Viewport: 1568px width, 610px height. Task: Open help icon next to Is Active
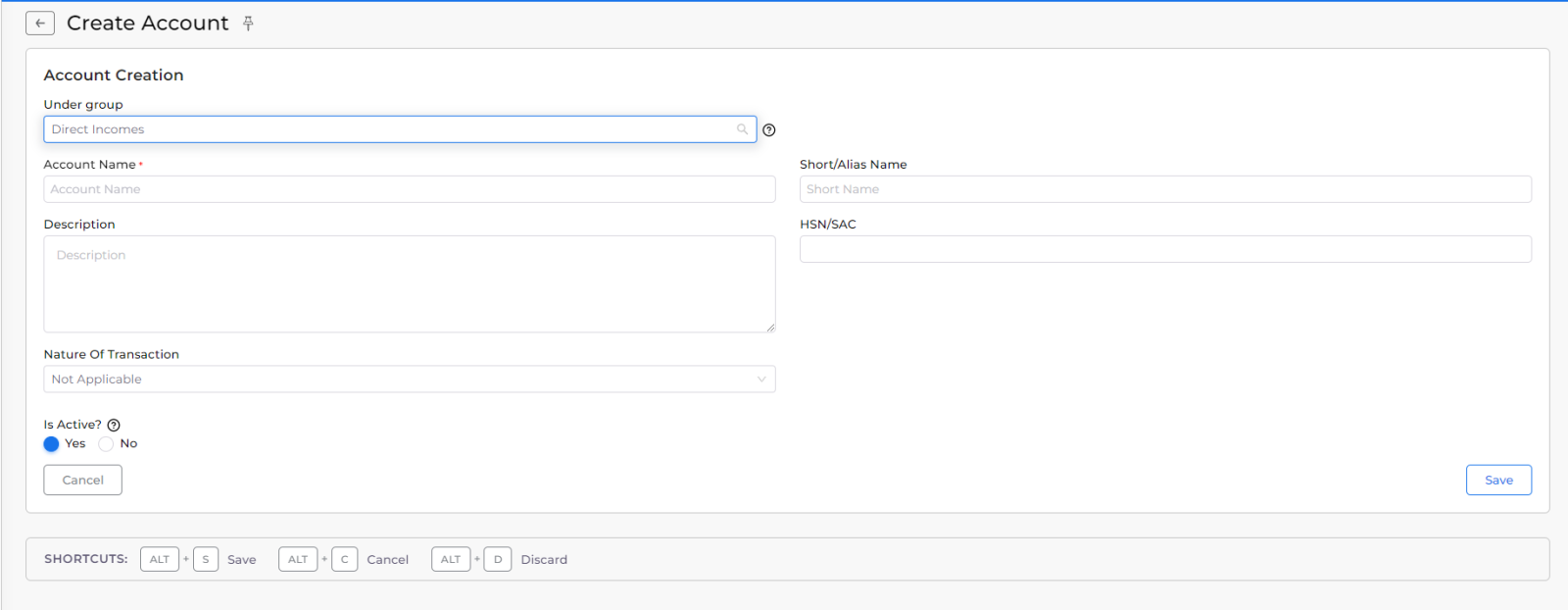coord(114,426)
